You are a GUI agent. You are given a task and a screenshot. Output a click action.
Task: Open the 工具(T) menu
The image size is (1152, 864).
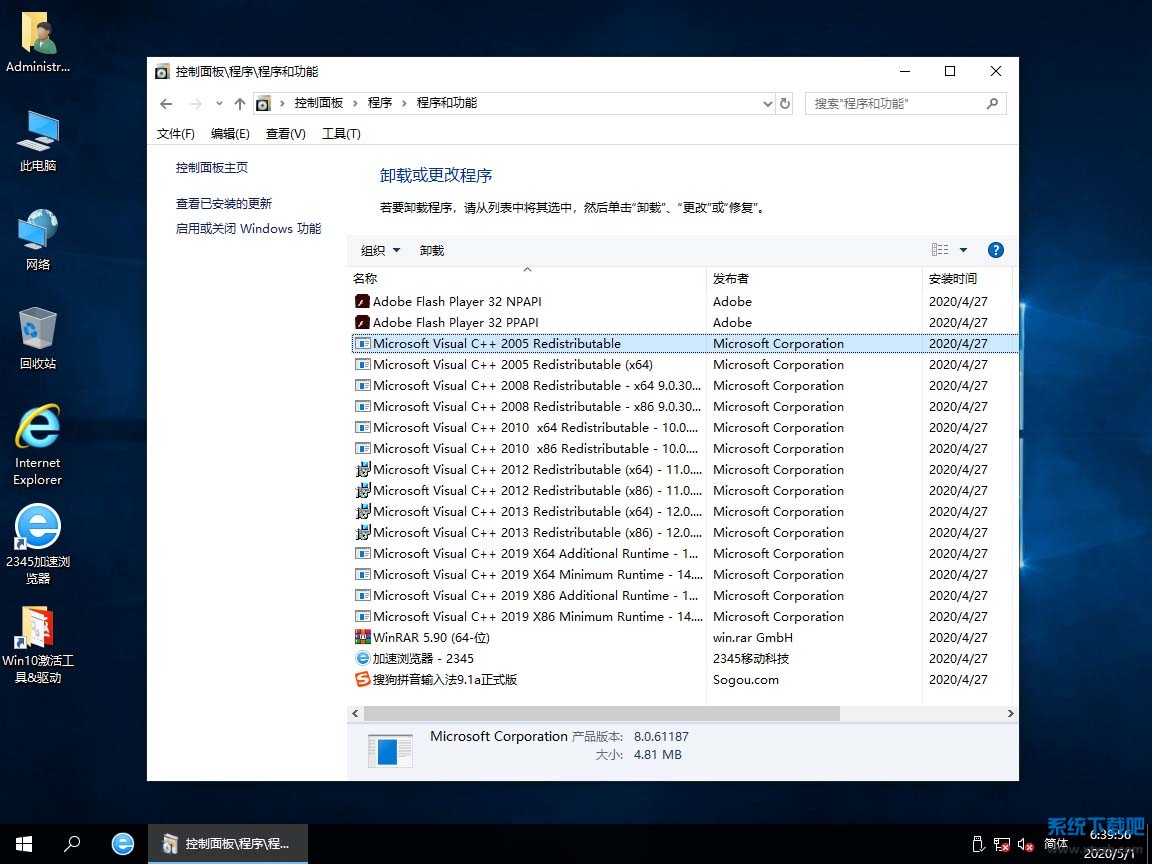(x=340, y=133)
